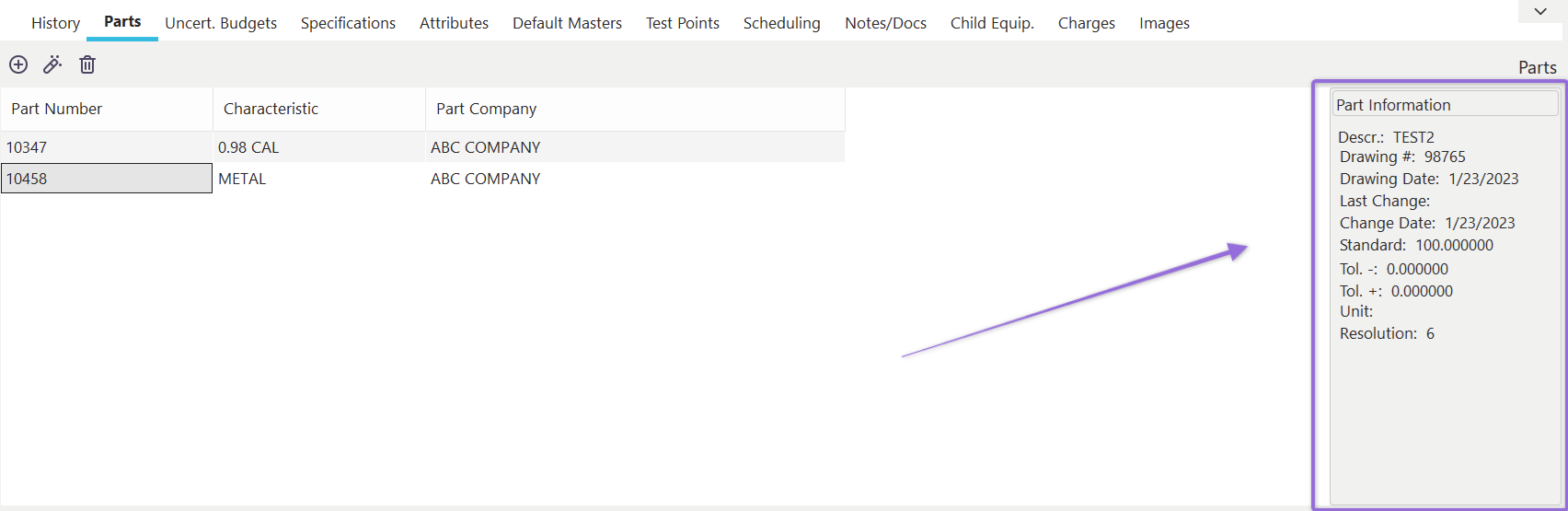
Task: Open the History tab
Action: click(x=55, y=23)
